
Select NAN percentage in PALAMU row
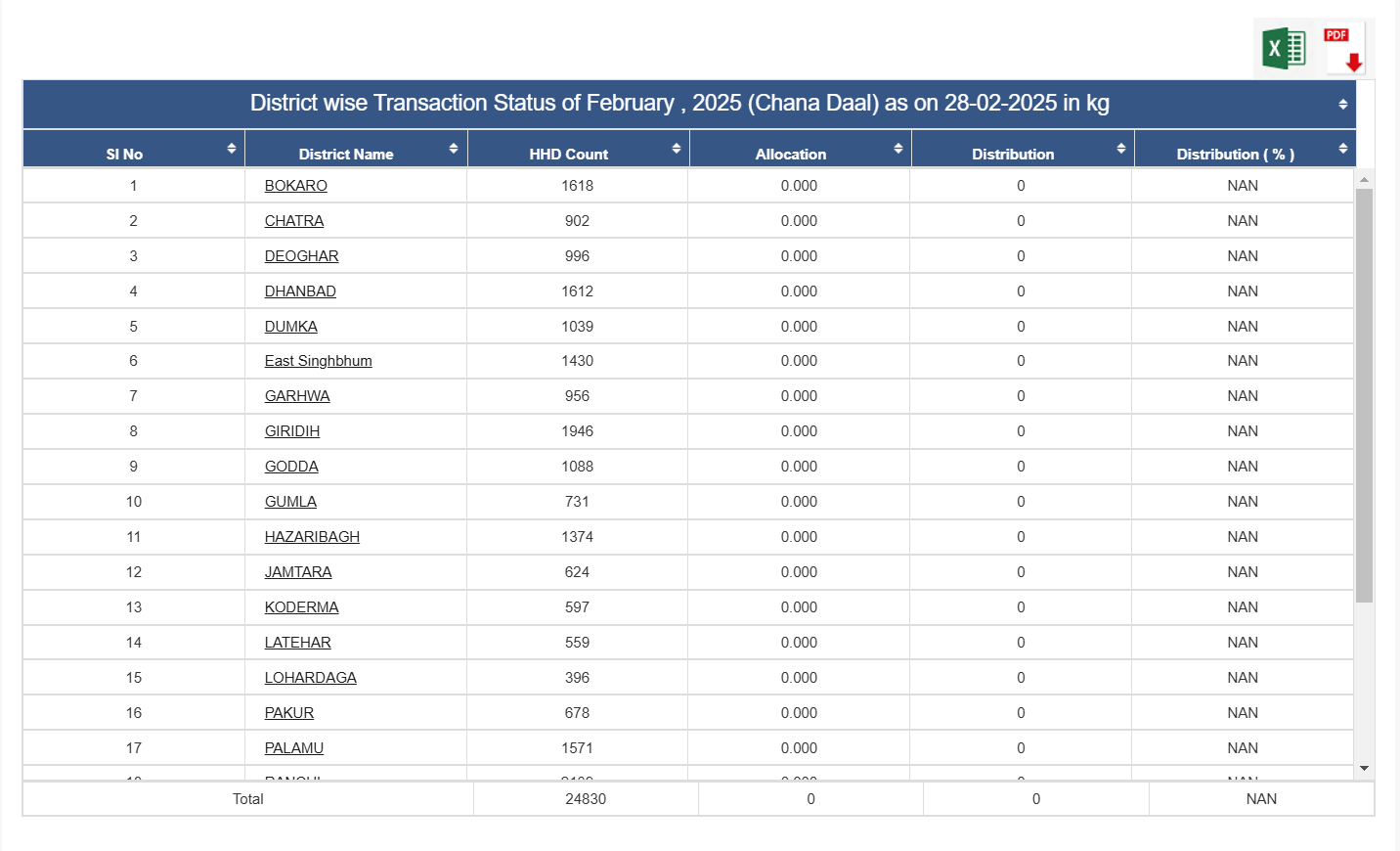coord(1243,748)
